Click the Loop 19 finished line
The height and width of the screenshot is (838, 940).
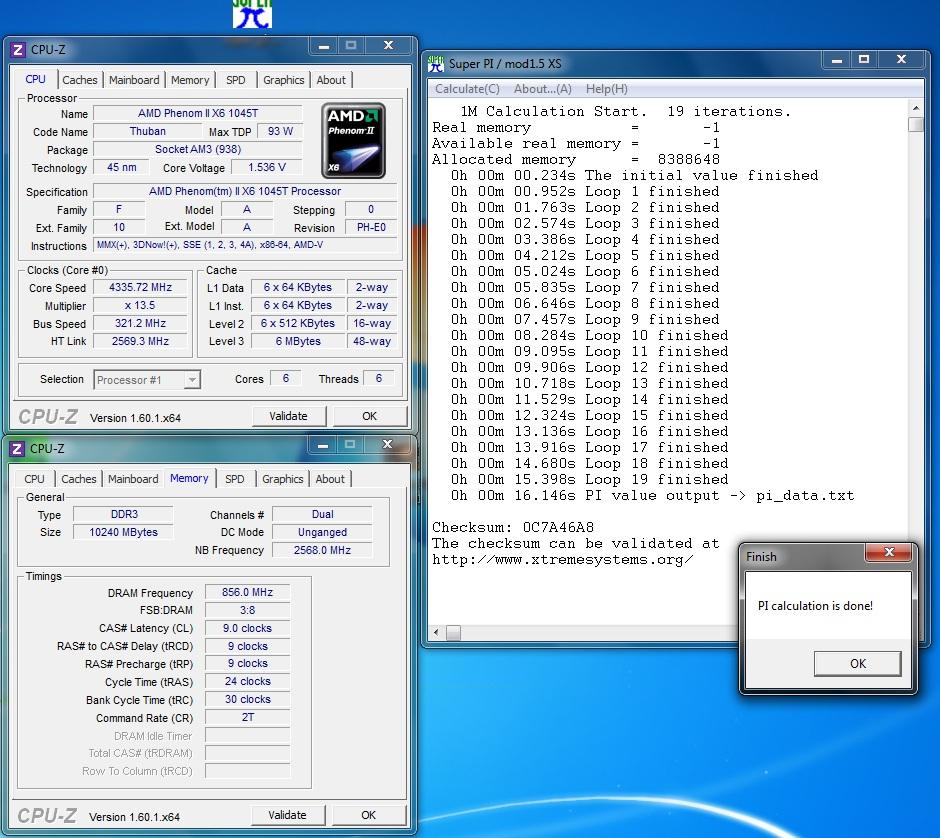(590, 480)
